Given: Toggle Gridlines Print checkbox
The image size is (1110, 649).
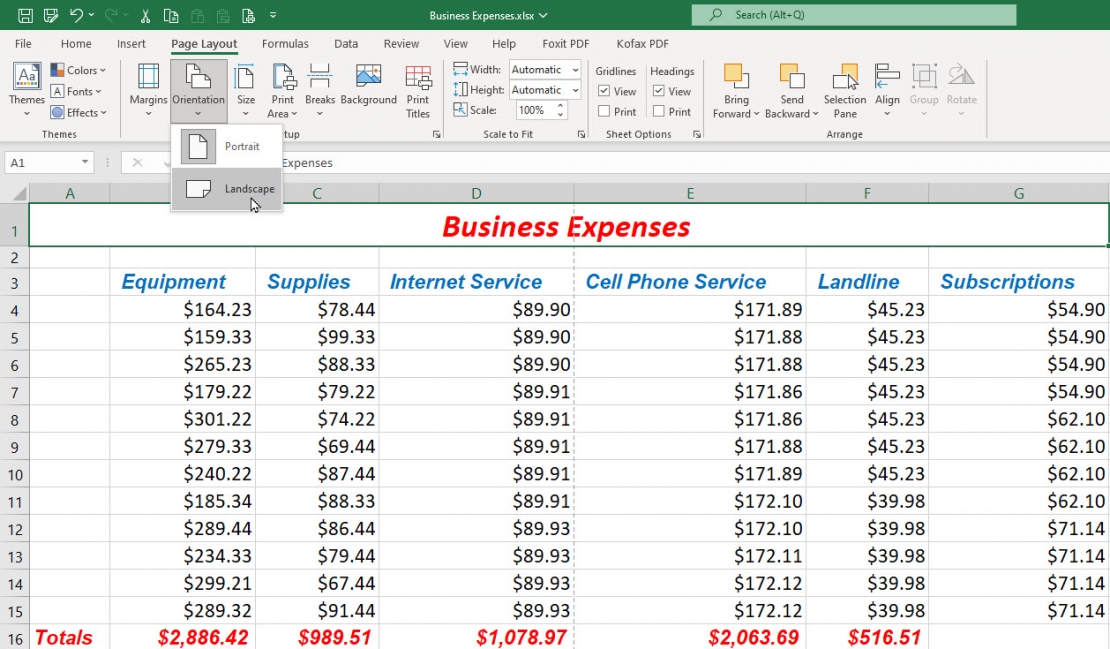Looking at the screenshot, I should (x=606, y=111).
